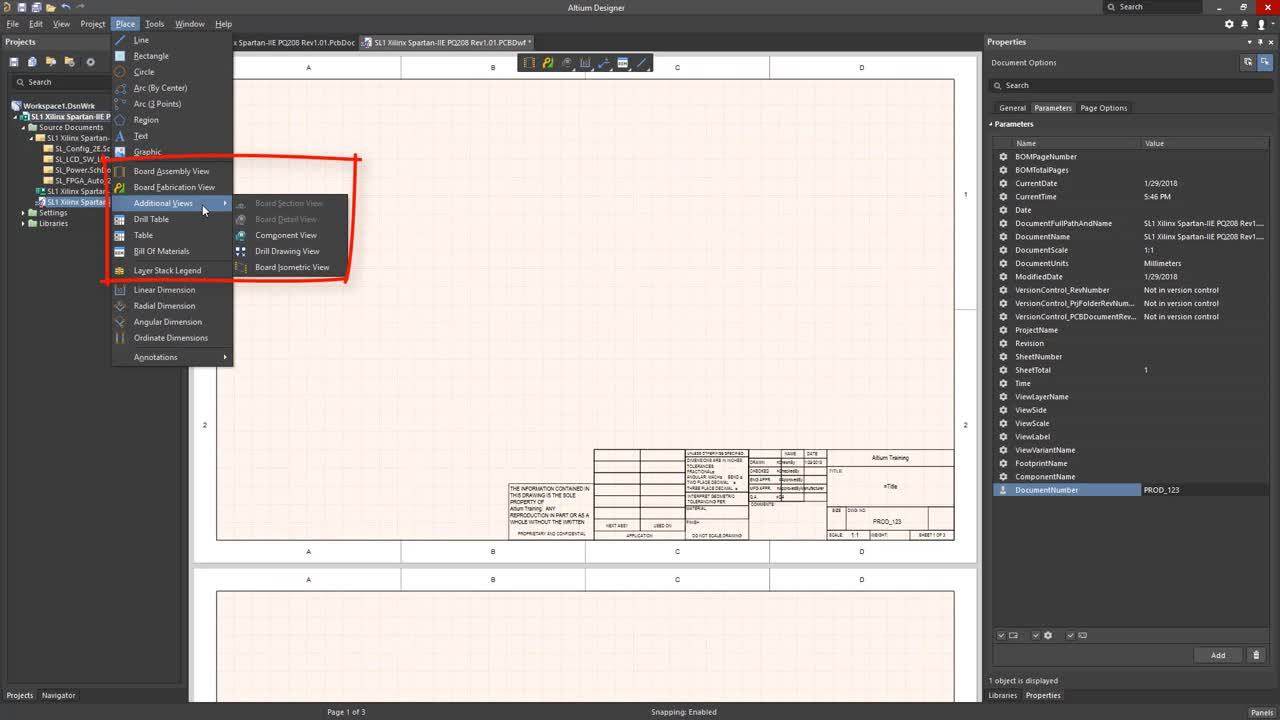Click the Component View submenu item

[285, 235]
